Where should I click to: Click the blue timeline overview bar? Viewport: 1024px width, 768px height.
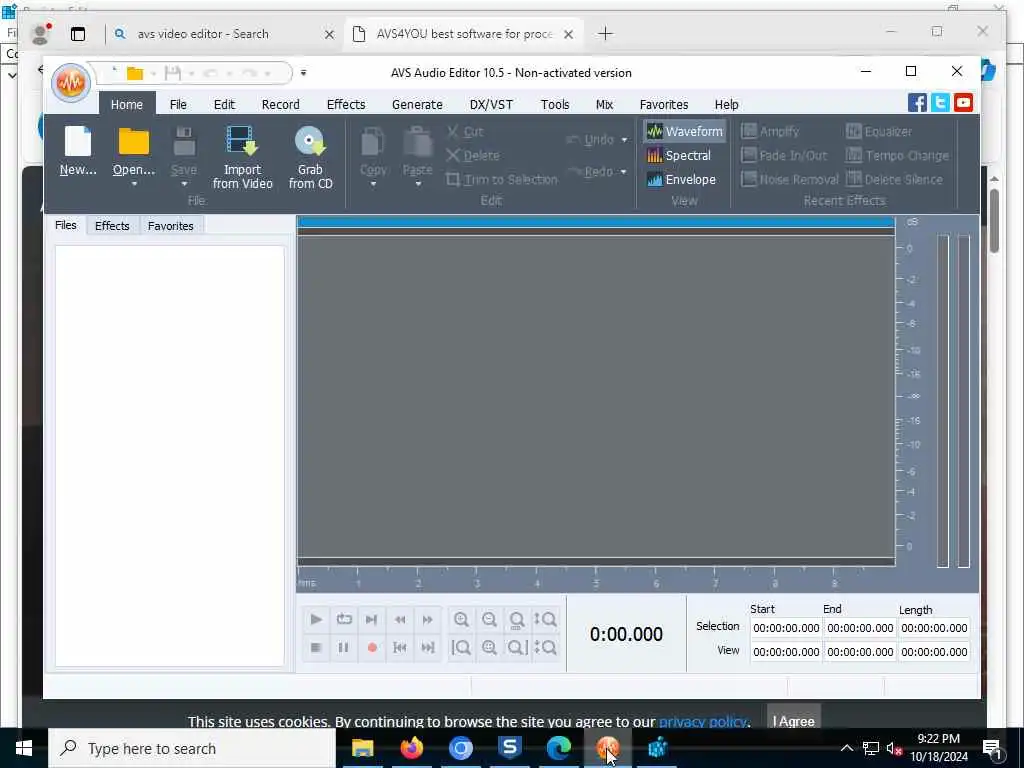click(x=596, y=222)
